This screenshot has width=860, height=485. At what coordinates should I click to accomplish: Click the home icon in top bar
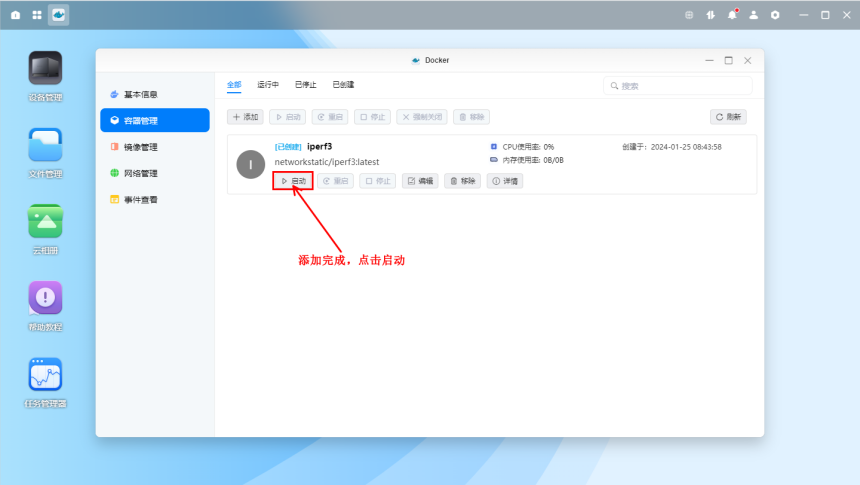15,15
